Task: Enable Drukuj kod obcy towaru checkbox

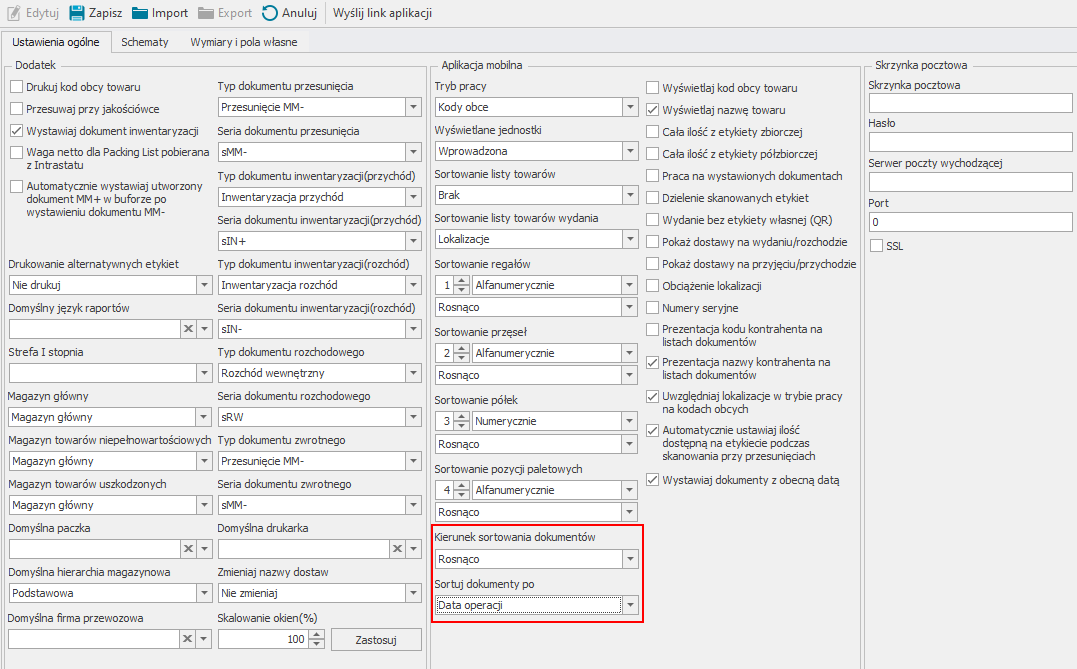Action: [16, 87]
